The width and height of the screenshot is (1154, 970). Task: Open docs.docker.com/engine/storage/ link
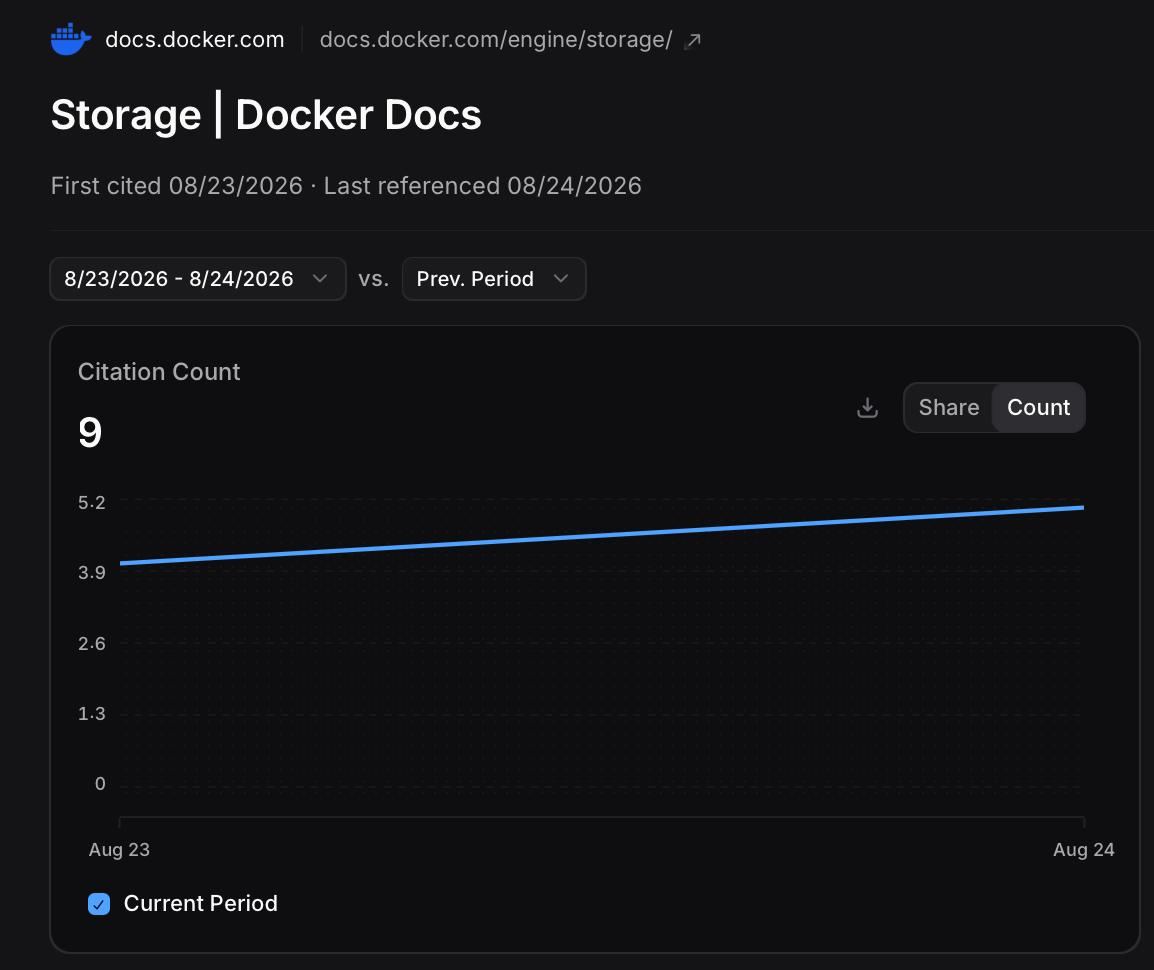pyautogui.click(x=495, y=40)
